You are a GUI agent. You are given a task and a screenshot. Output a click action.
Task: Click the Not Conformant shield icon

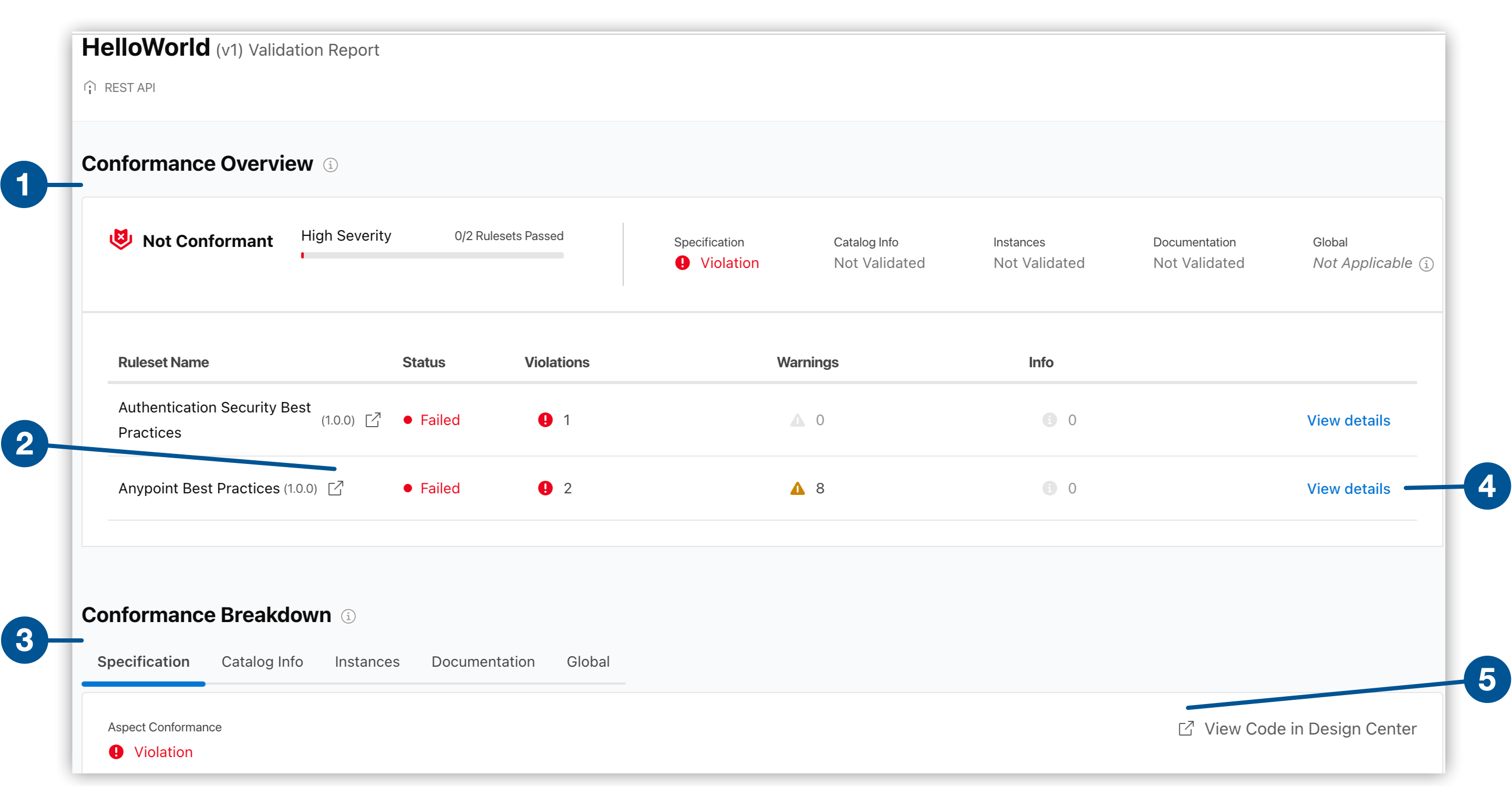coord(121,239)
